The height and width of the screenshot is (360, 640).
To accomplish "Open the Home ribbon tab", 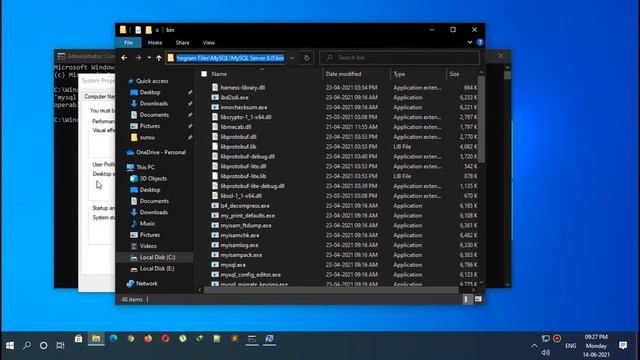I will (x=155, y=42).
